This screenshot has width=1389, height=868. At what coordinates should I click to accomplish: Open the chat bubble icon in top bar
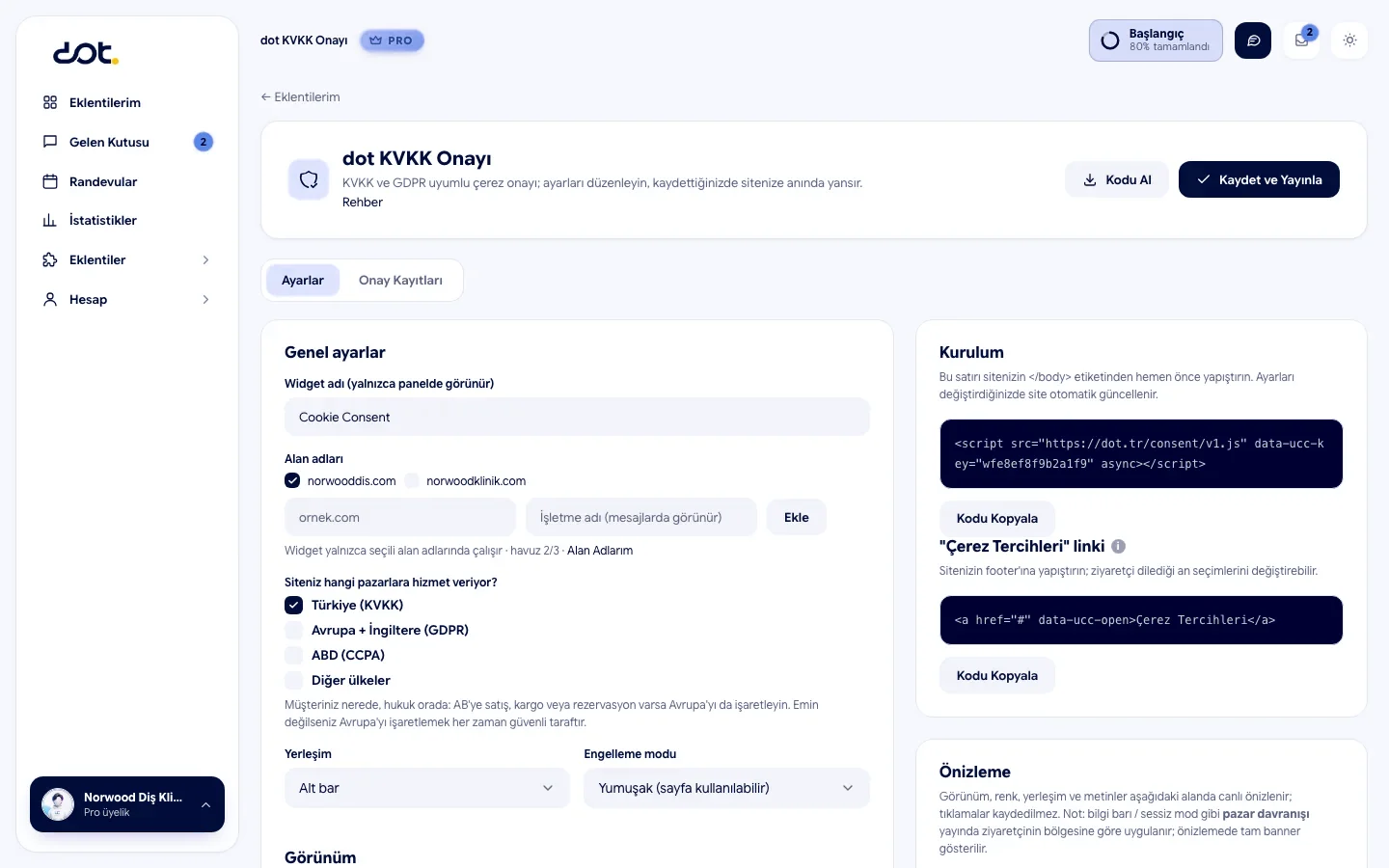(x=1253, y=41)
